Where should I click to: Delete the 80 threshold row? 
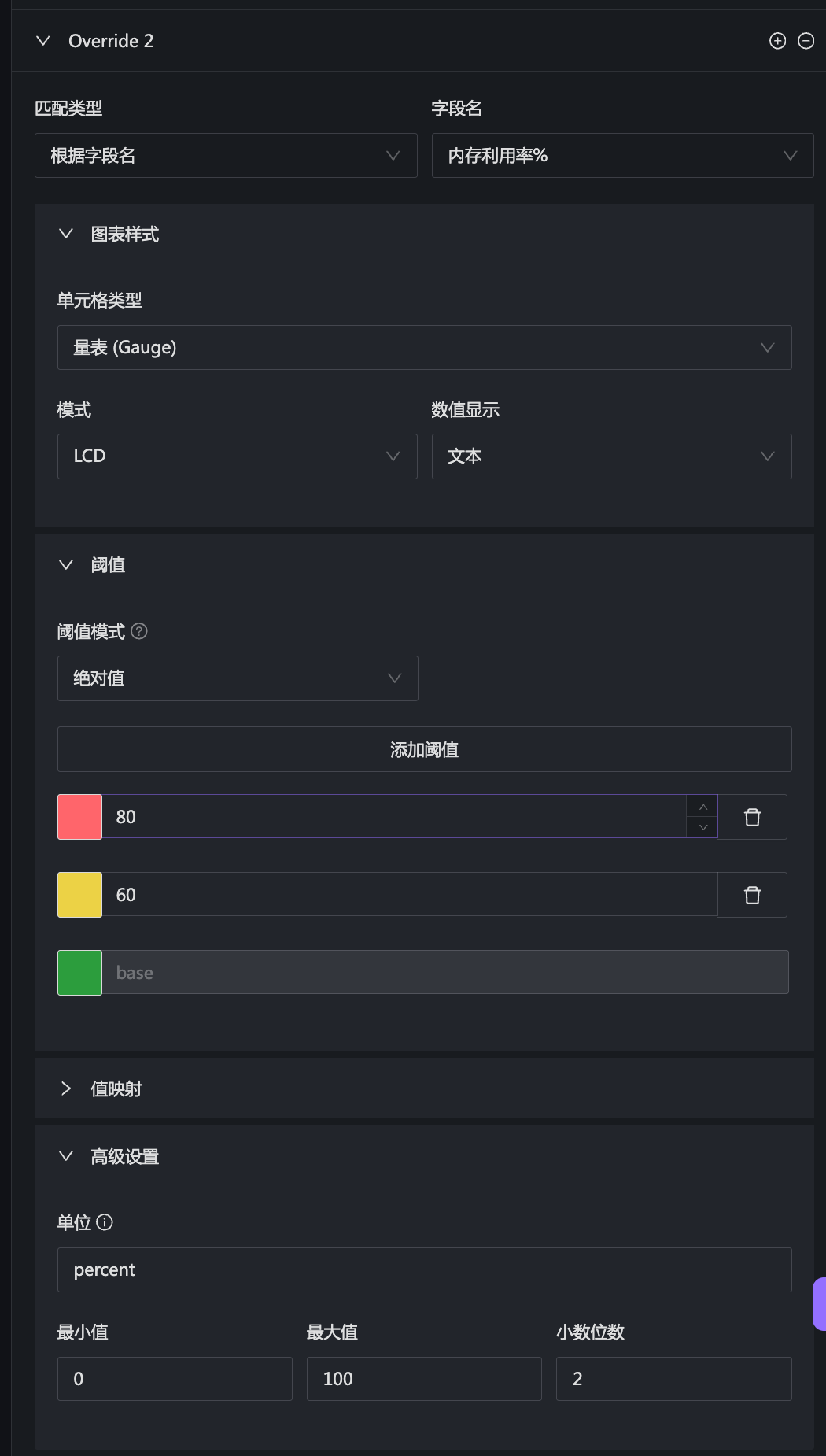pyautogui.click(x=752, y=817)
